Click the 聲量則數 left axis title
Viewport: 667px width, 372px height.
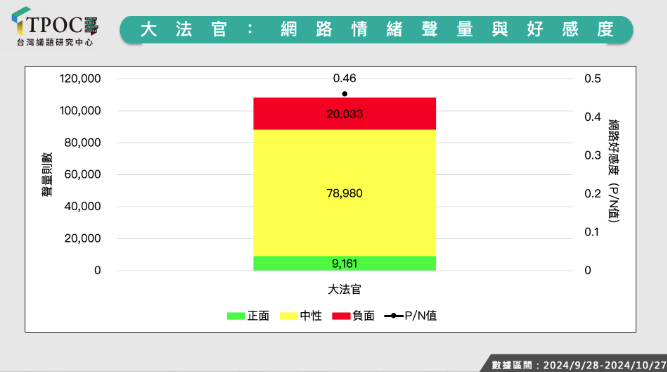click(47, 175)
